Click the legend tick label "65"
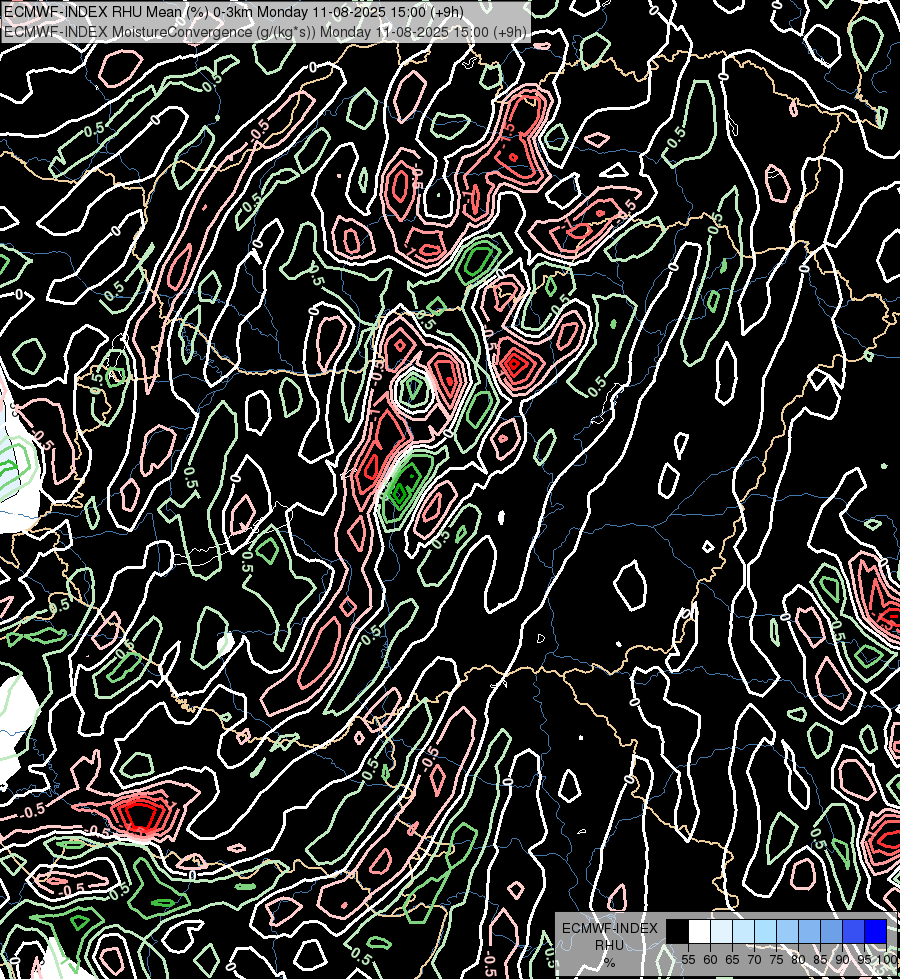Viewport: 900px width, 979px height. (x=732, y=960)
